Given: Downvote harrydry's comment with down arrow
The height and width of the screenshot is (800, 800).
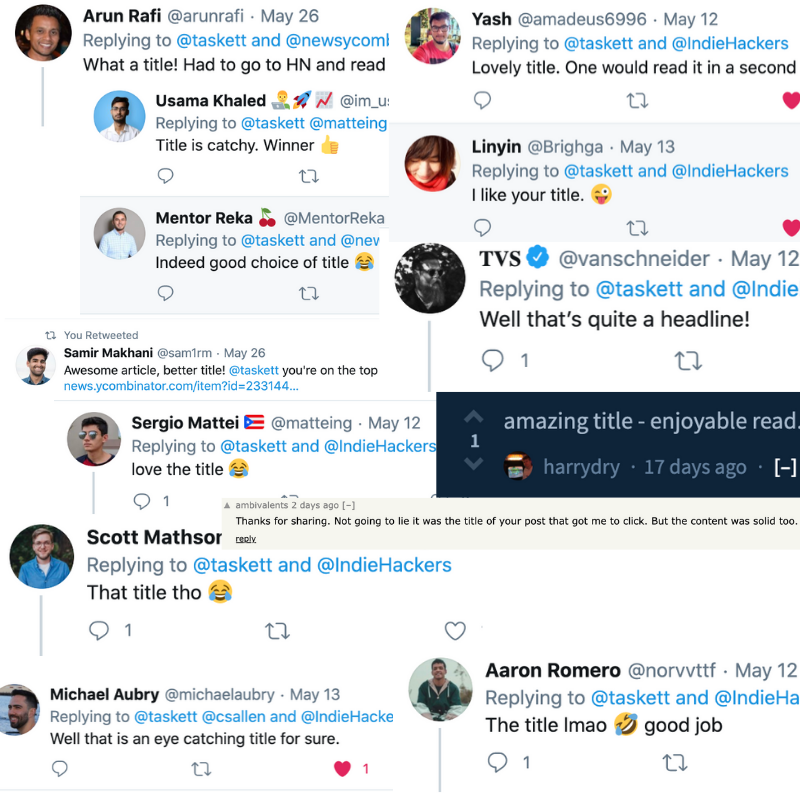Looking at the screenshot, I should coord(473,463).
